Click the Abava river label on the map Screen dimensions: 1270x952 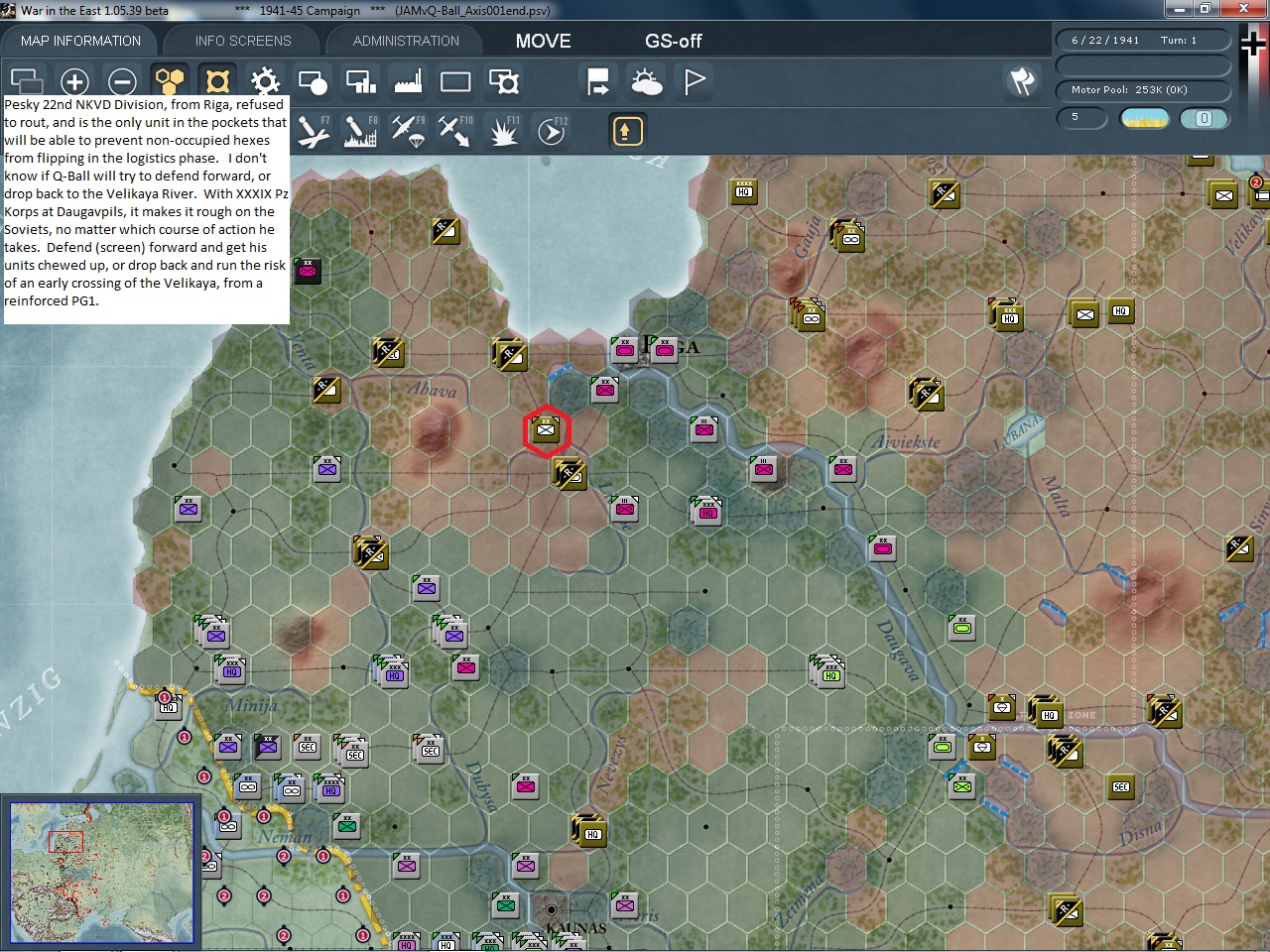click(x=433, y=390)
